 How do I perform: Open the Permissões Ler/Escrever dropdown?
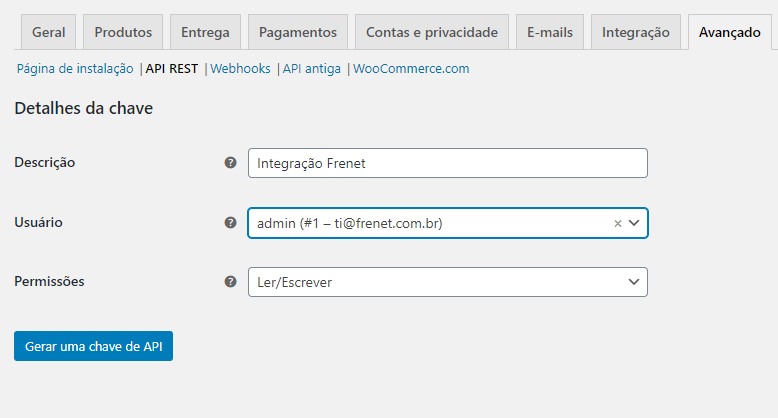coord(447,282)
